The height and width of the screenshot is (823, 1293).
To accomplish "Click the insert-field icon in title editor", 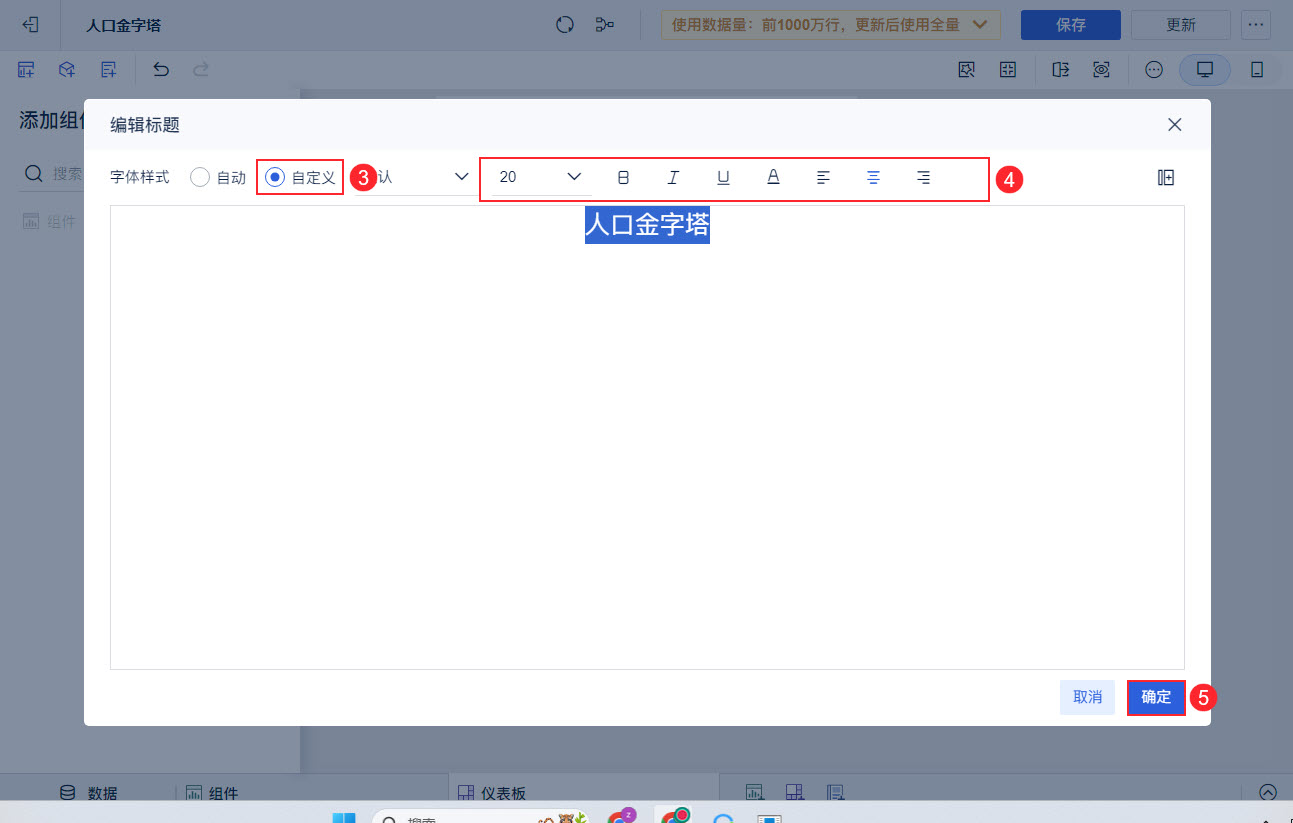I will 1165,177.
